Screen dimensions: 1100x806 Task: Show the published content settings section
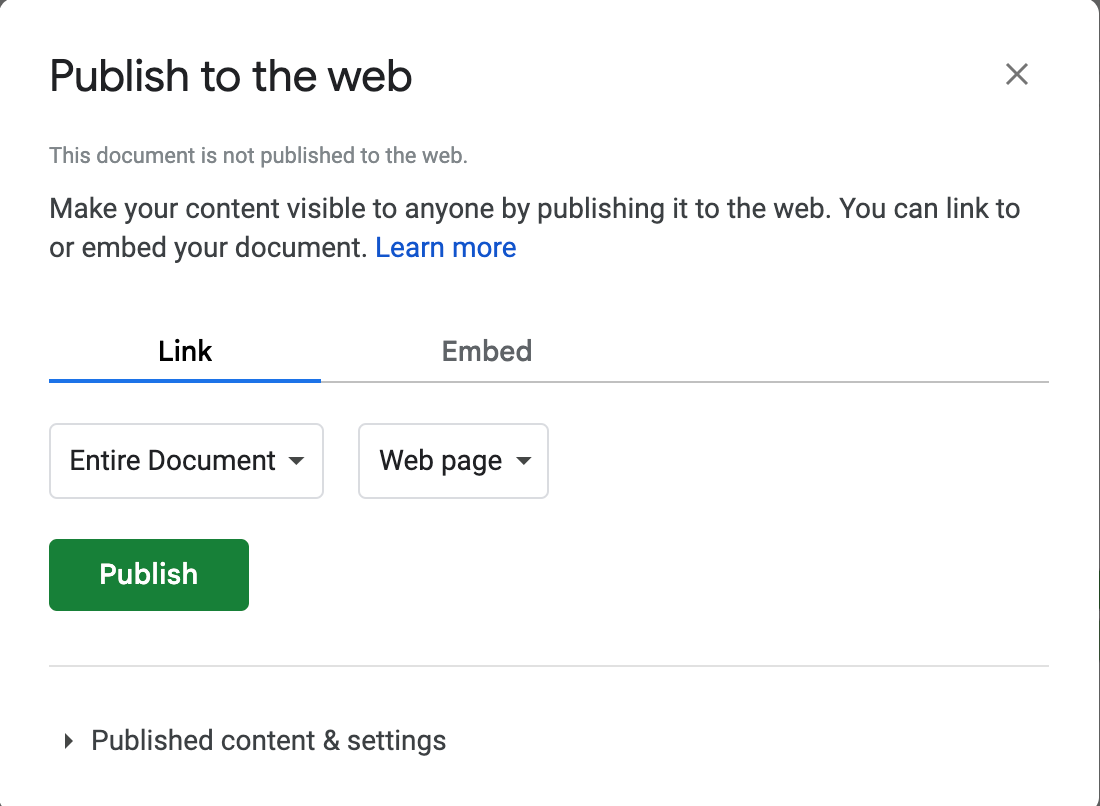(268, 741)
